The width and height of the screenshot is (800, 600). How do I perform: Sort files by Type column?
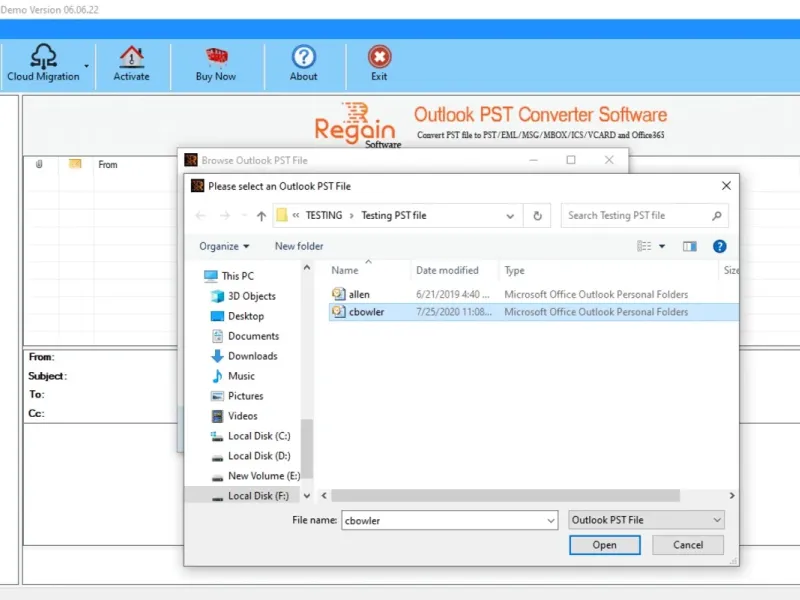514,270
